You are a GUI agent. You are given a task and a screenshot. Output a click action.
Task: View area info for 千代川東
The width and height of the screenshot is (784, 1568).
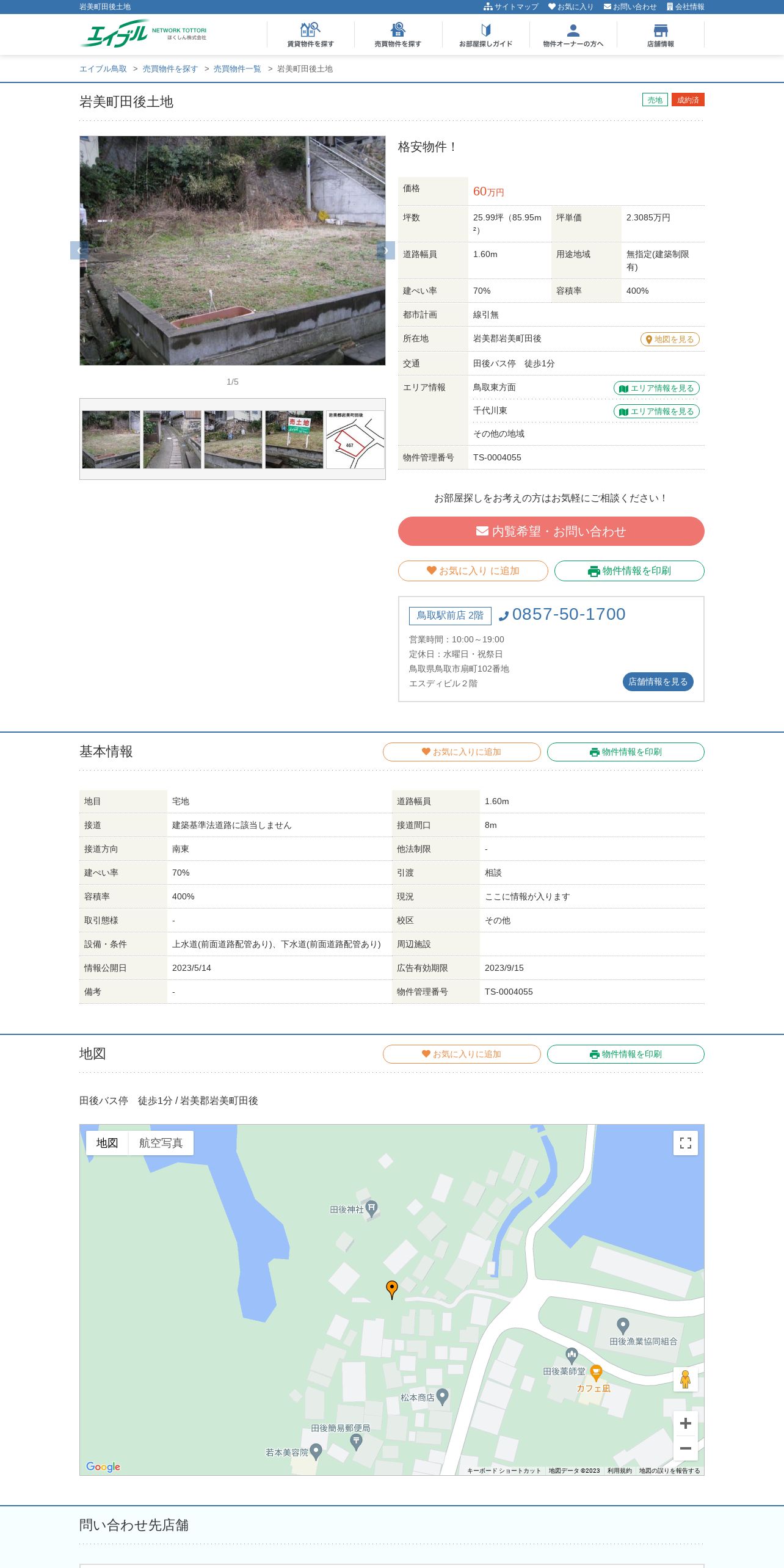[x=656, y=412]
